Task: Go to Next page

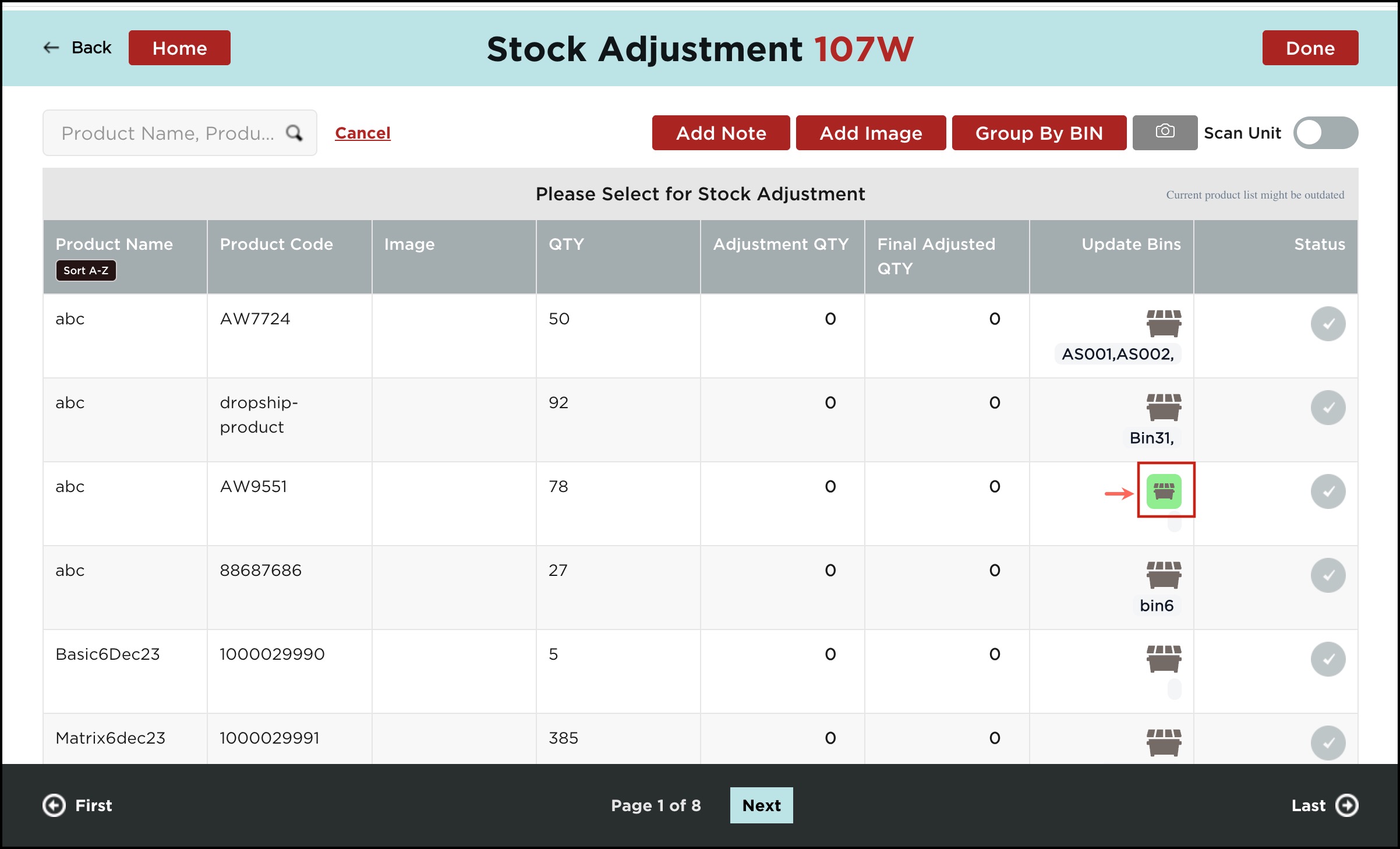Action: pyautogui.click(x=761, y=805)
